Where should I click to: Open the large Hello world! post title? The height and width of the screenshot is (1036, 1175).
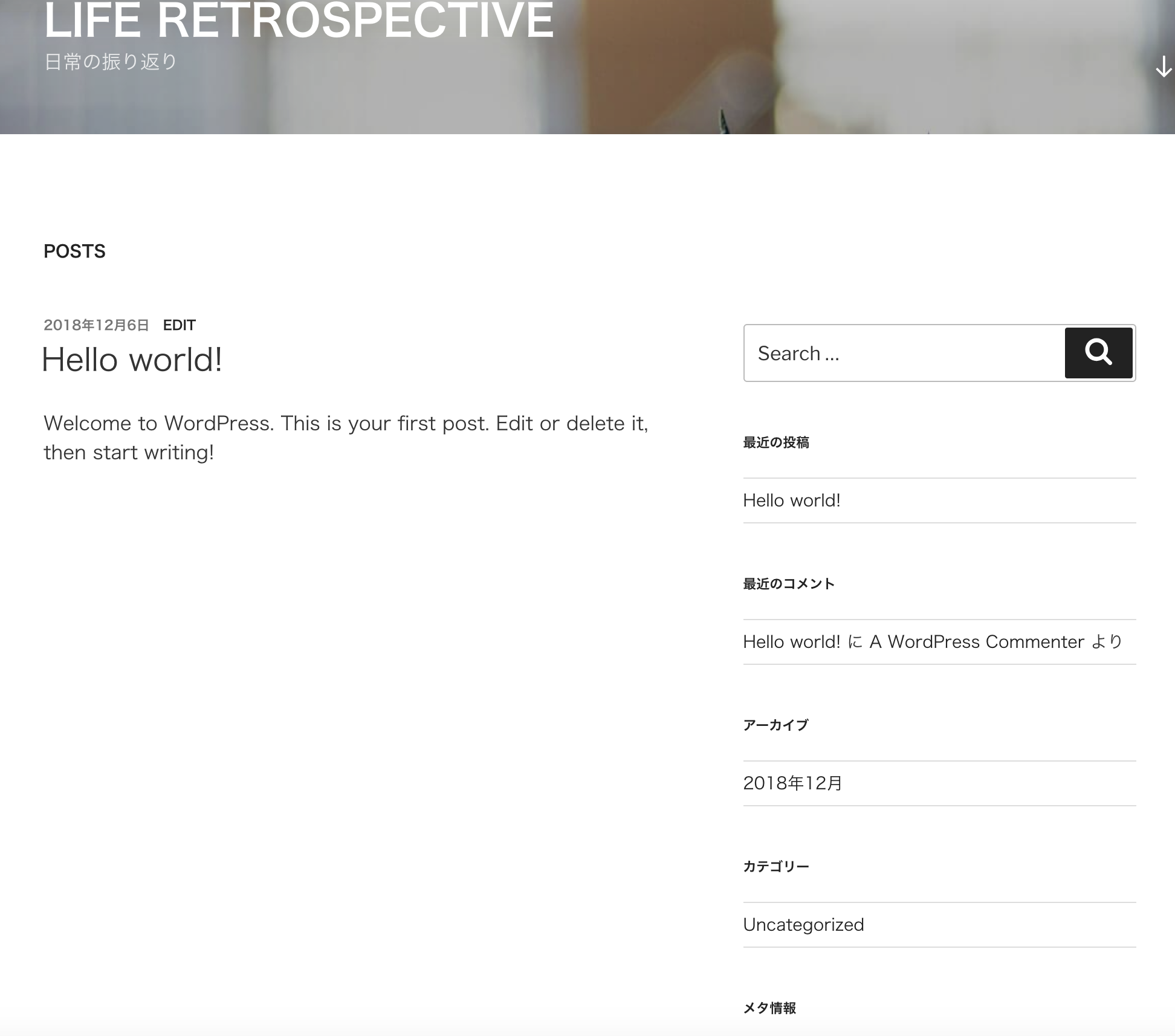click(x=132, y=360)
